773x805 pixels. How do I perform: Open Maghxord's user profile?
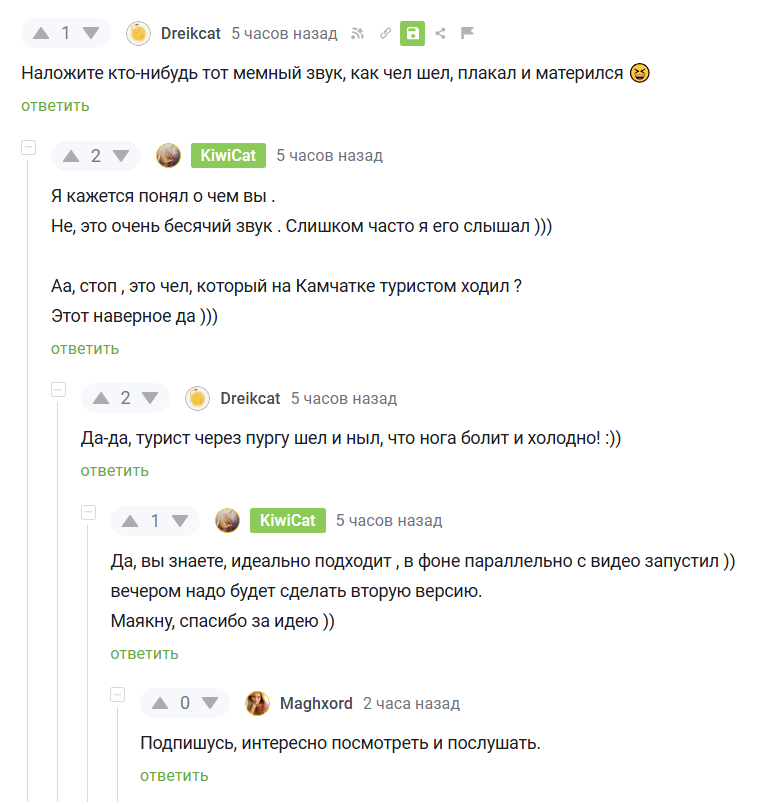point(316,703)
